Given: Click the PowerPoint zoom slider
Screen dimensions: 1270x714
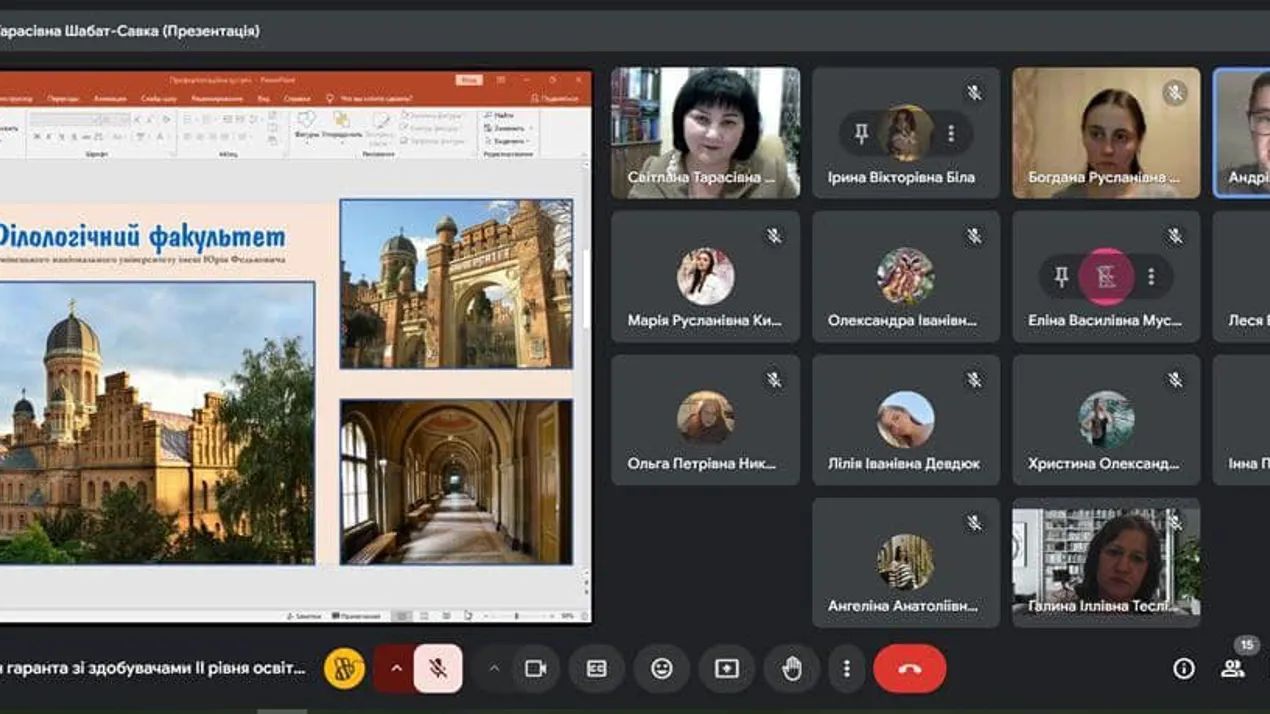Looking at the screenshot, I should click(x=515, y=616).
